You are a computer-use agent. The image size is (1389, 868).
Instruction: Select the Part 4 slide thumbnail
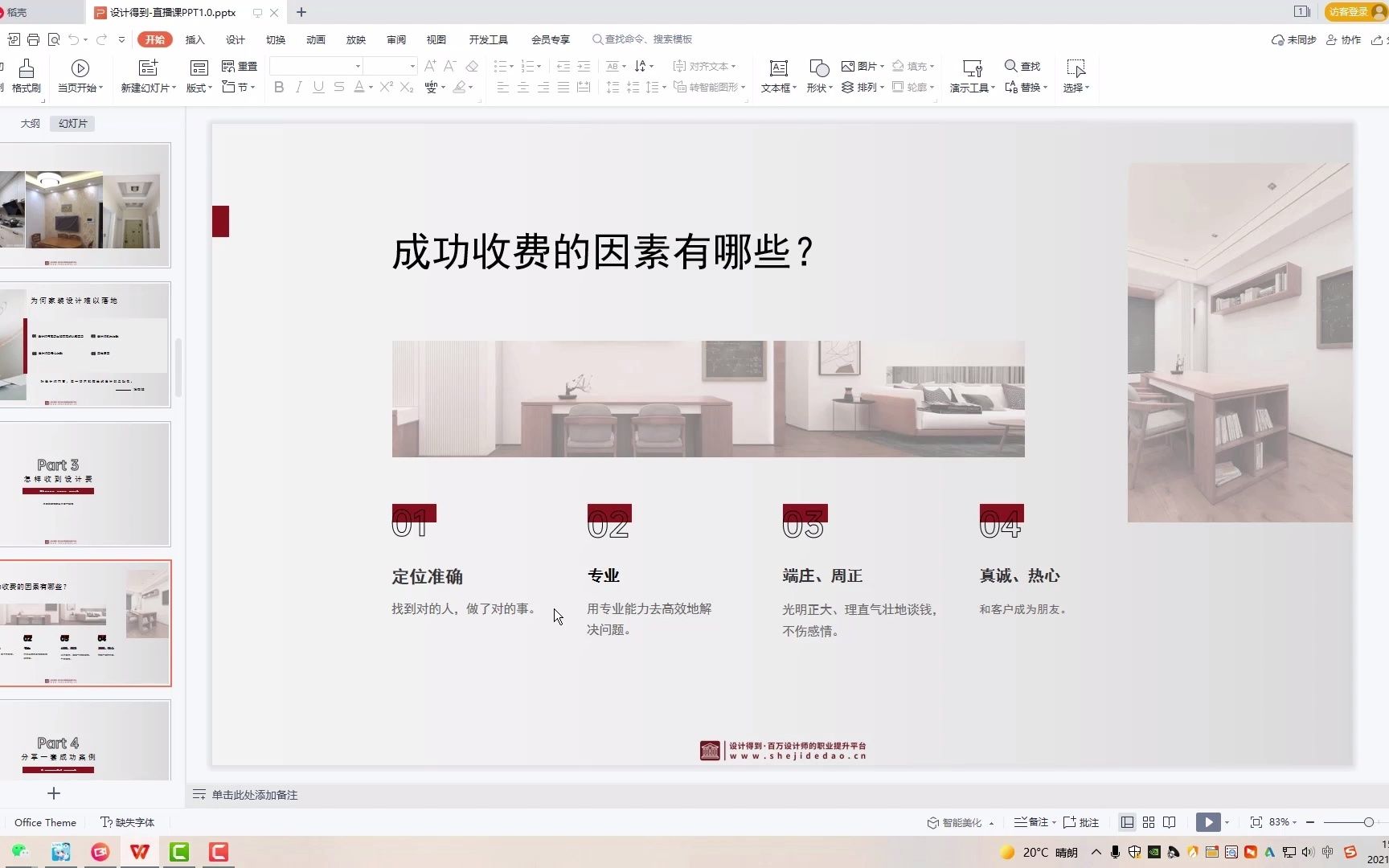[86, 741]
